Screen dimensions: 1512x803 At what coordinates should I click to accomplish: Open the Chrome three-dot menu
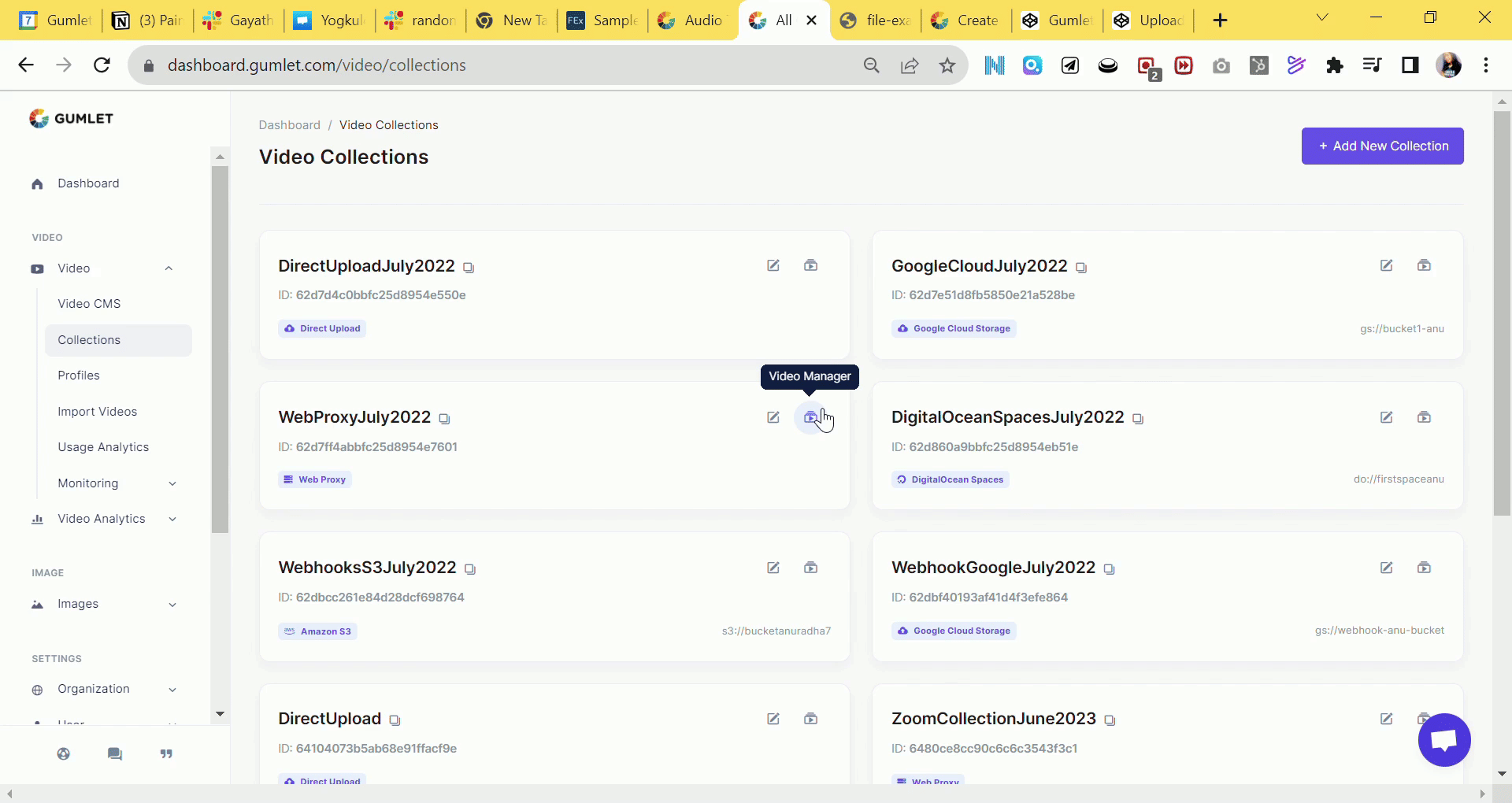tap(1486, 65)
